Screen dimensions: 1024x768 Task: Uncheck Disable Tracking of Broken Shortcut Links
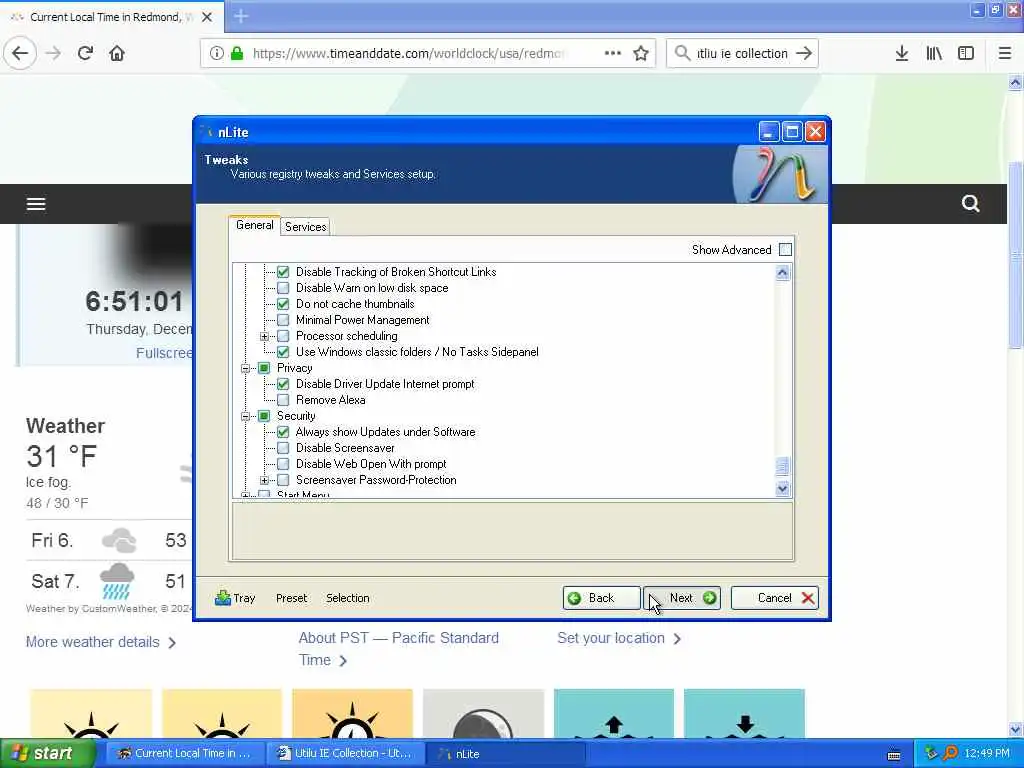coord(283,272)
